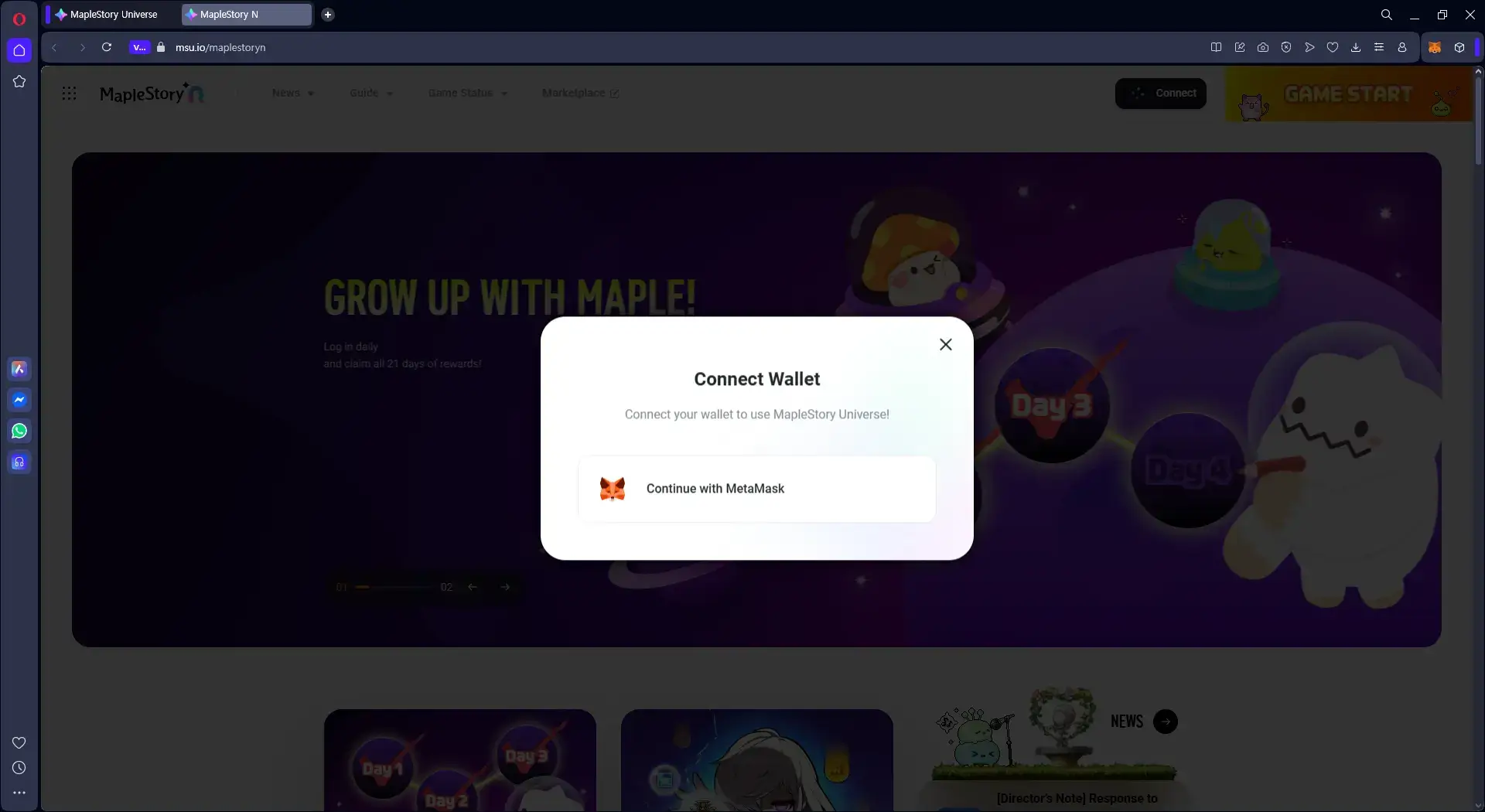Select the MapleStory N tab

point(247,14)
